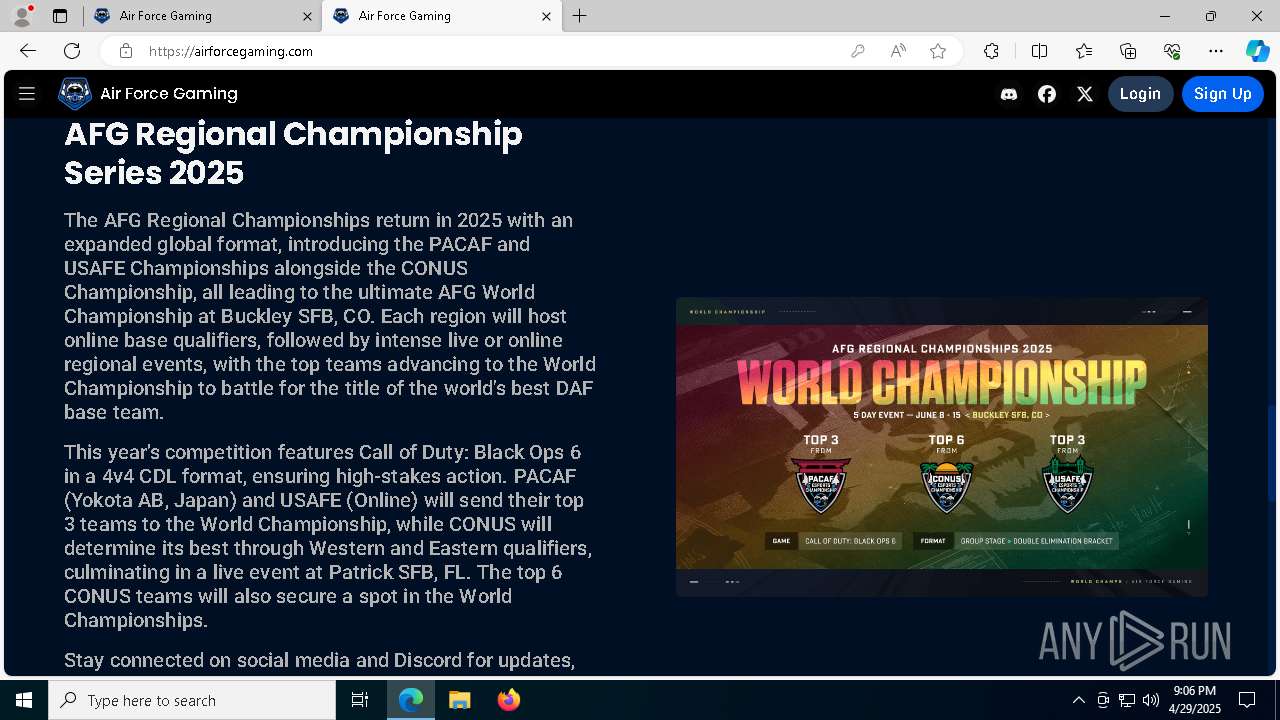Click AFG Regional Championship Series 2025 heading
Screen dimensions: 1280x720
[293, 153]
